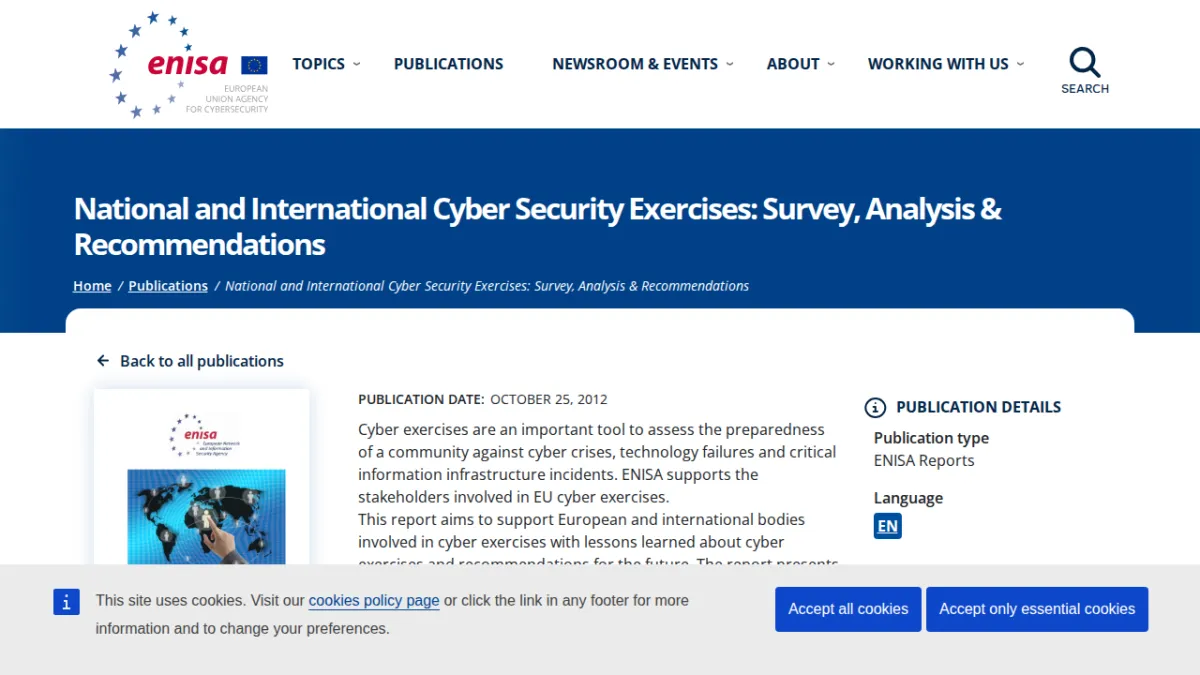Open the ABOUT menu item

coord(793,64)
